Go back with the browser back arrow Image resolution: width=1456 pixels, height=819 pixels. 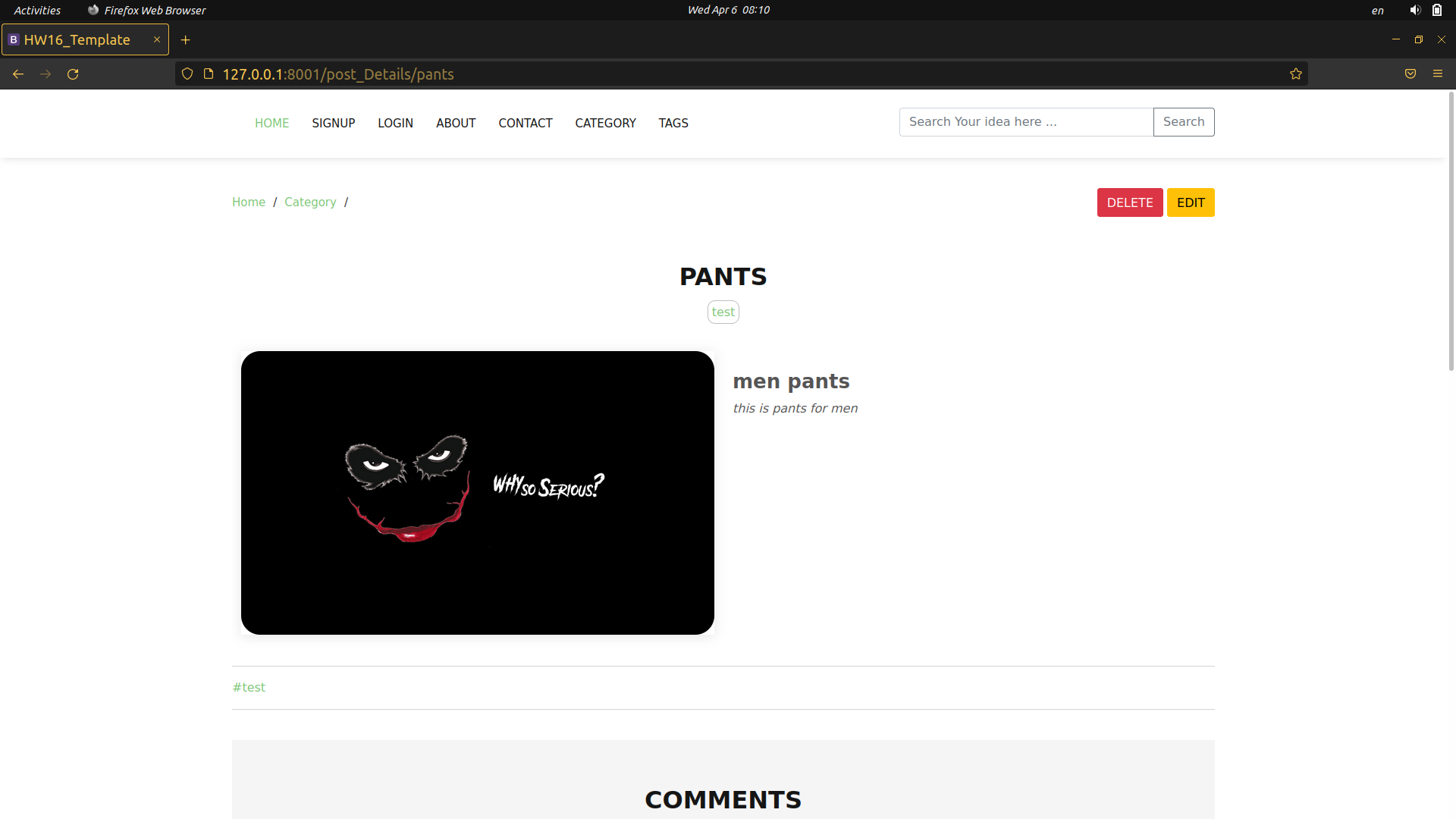18,74
